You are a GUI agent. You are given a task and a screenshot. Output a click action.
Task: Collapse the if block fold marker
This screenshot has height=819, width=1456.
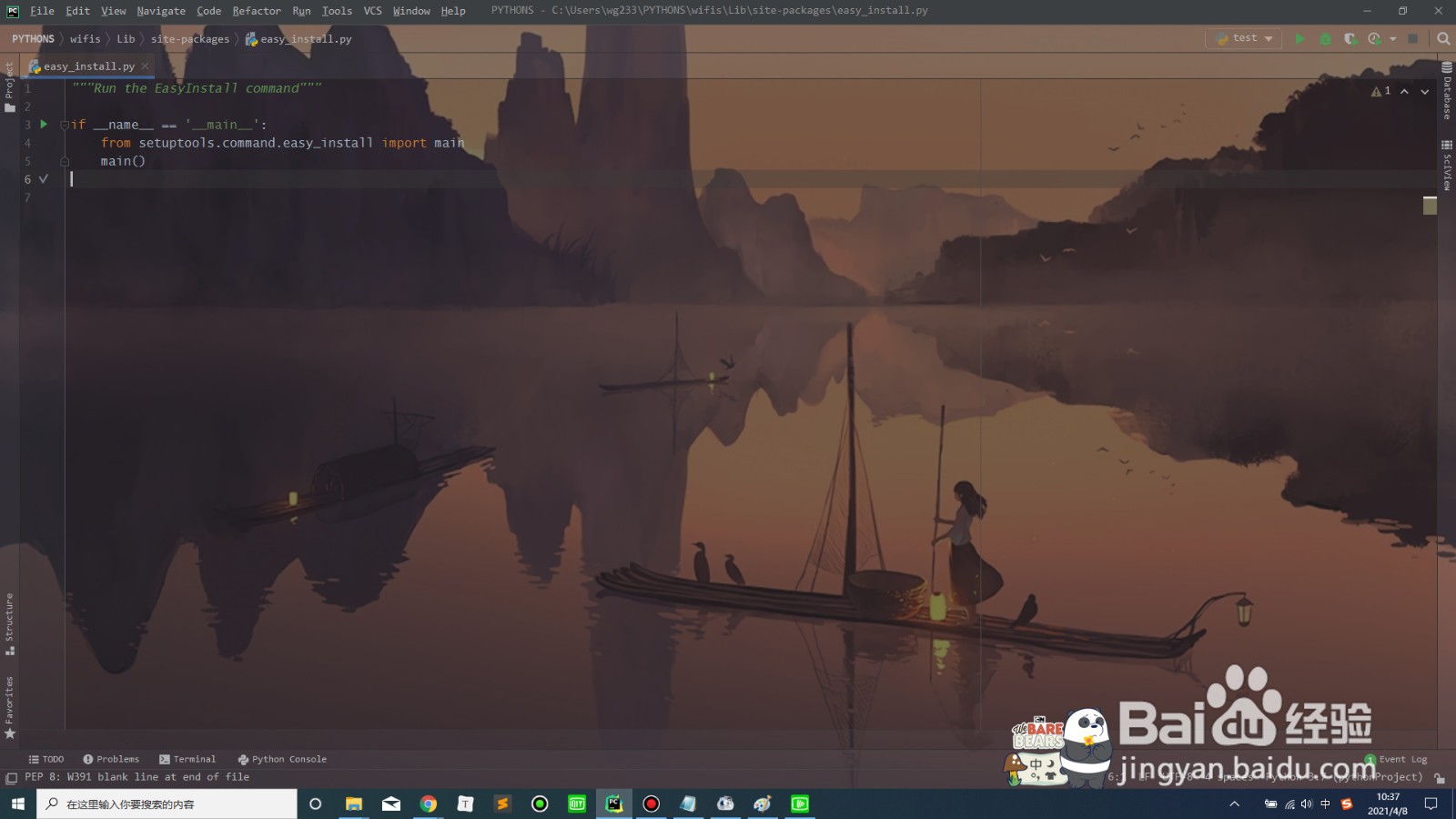[x=65, y=125]
